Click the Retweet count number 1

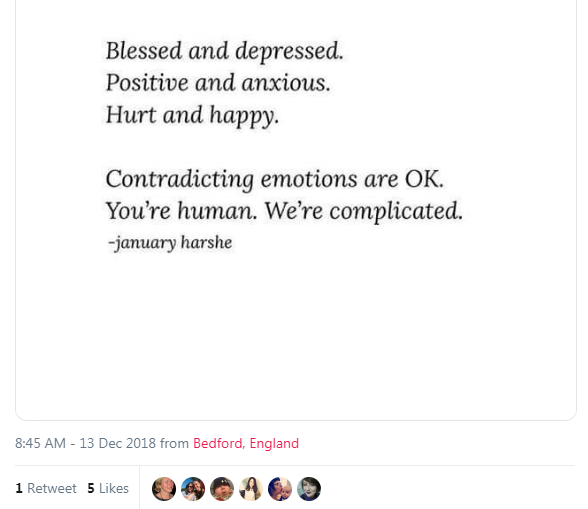click(x=19, y=488)
